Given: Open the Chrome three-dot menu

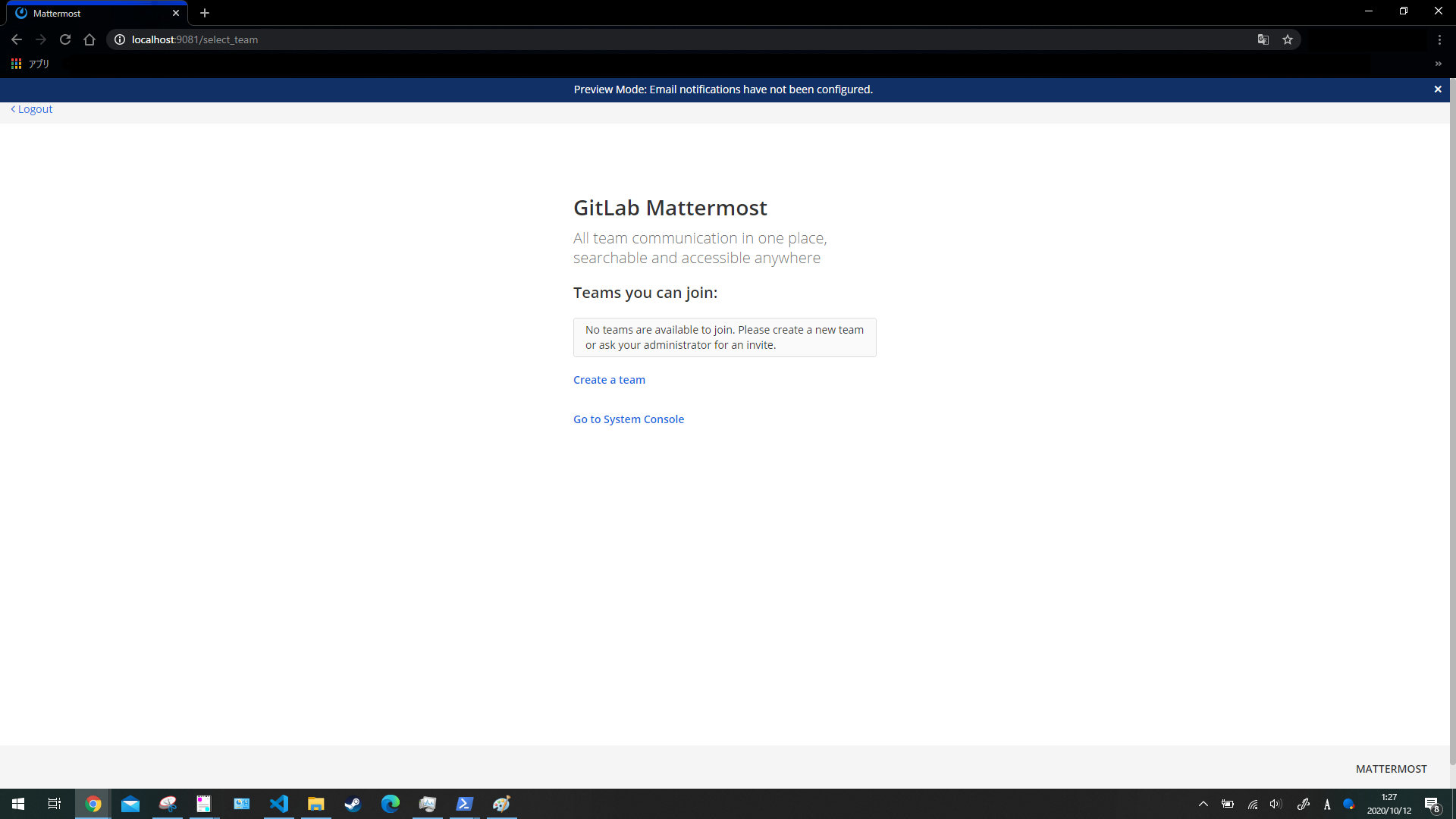Looking at the screenshot, I should click(x=1439, y=39).
